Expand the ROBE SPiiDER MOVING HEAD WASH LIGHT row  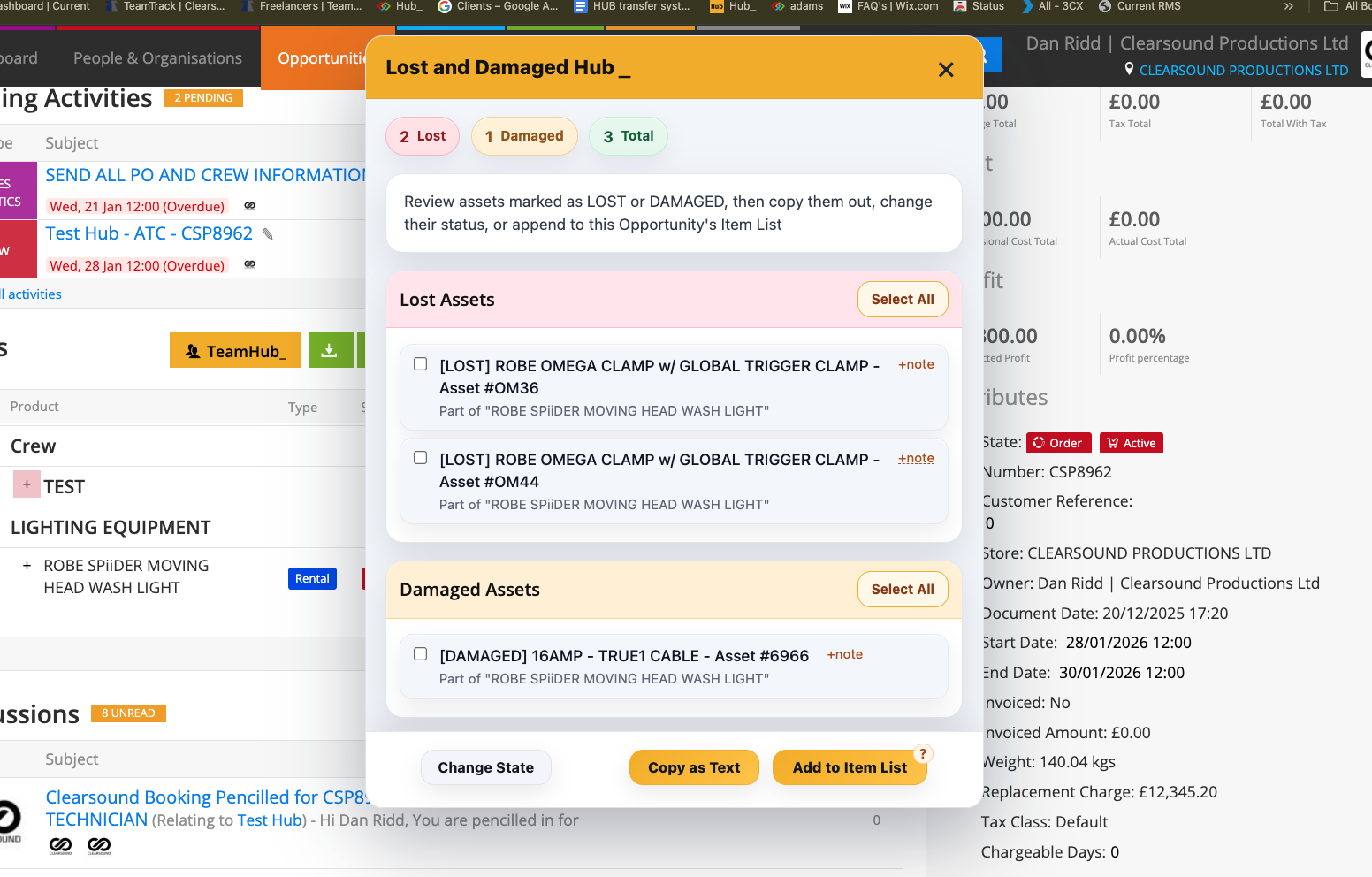point(27,566)
